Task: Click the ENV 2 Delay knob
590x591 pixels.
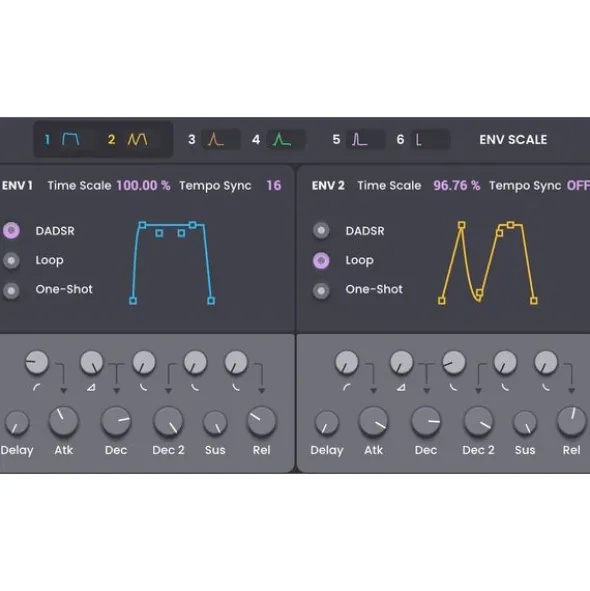Action: pos(327,423)
